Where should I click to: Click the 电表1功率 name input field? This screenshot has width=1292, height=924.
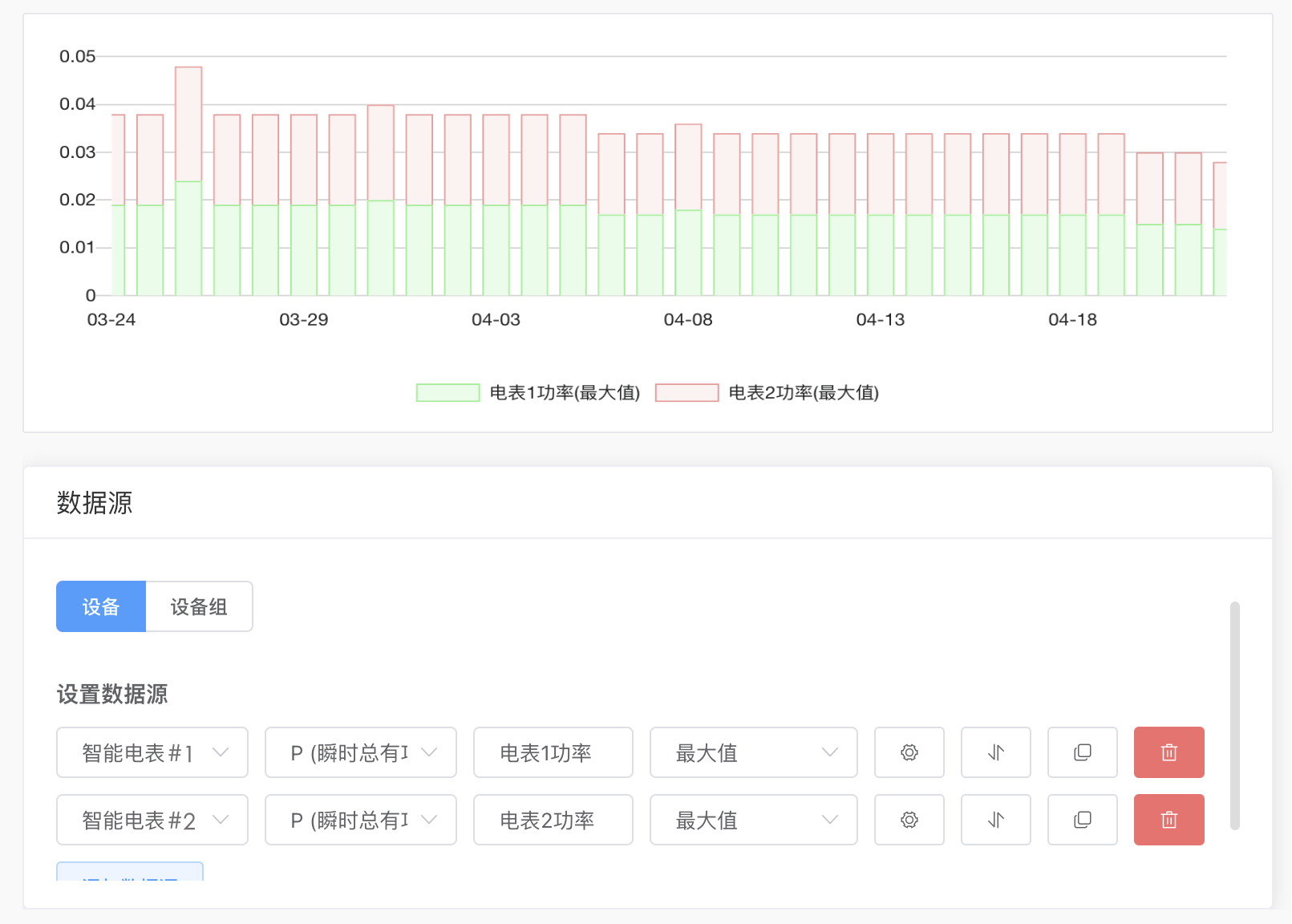553,752
